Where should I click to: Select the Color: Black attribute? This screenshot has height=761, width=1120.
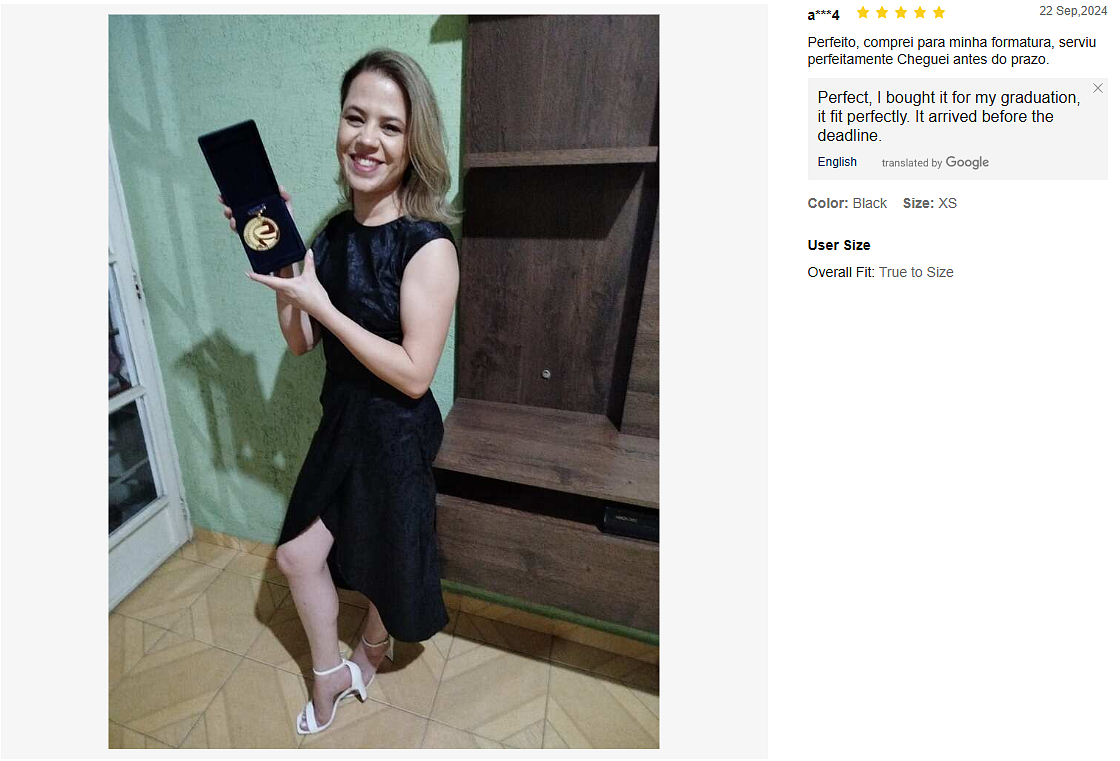(847, 203)
